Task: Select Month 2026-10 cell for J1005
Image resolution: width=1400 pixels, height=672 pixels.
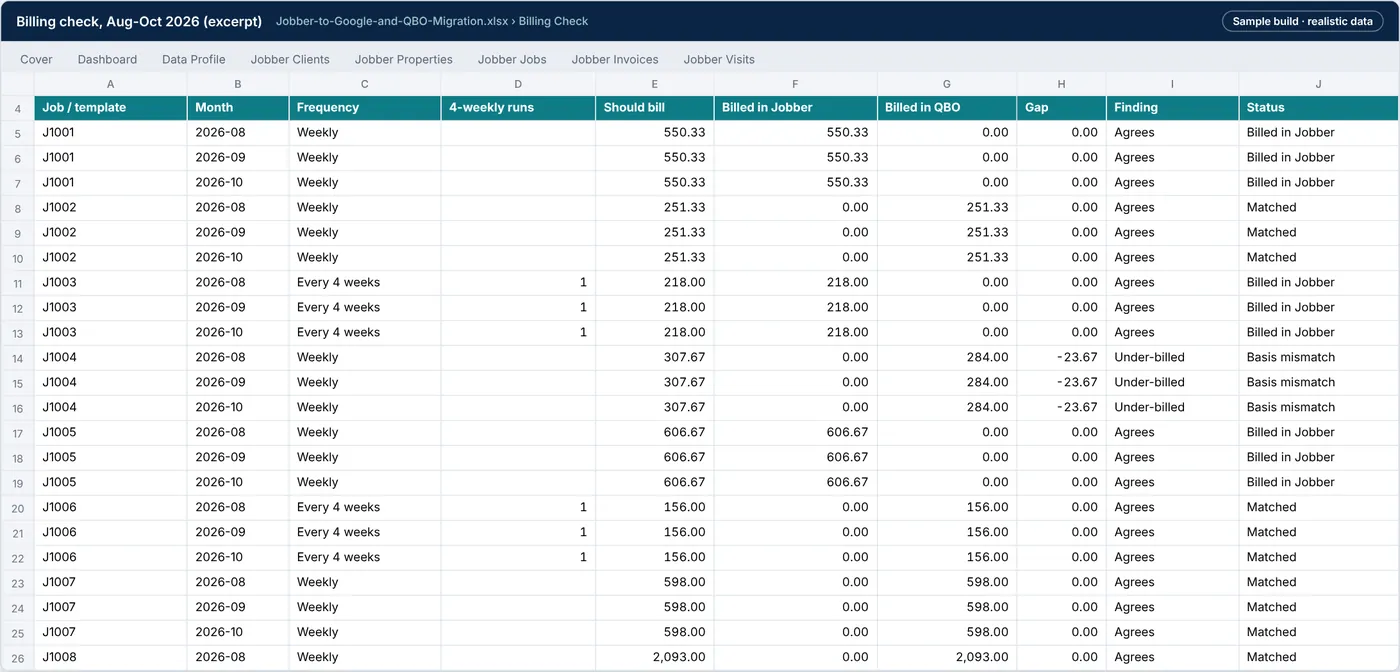Action: pos(238,482)
